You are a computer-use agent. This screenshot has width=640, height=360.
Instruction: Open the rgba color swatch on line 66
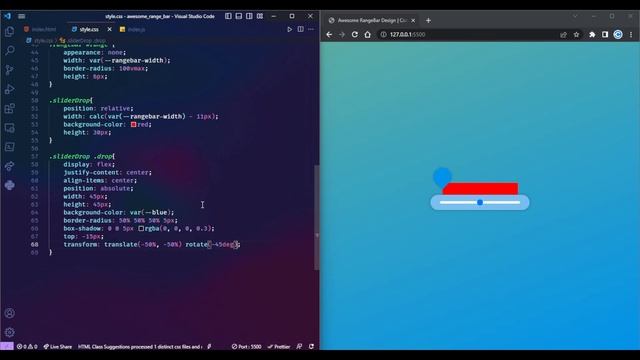(141, 229)
